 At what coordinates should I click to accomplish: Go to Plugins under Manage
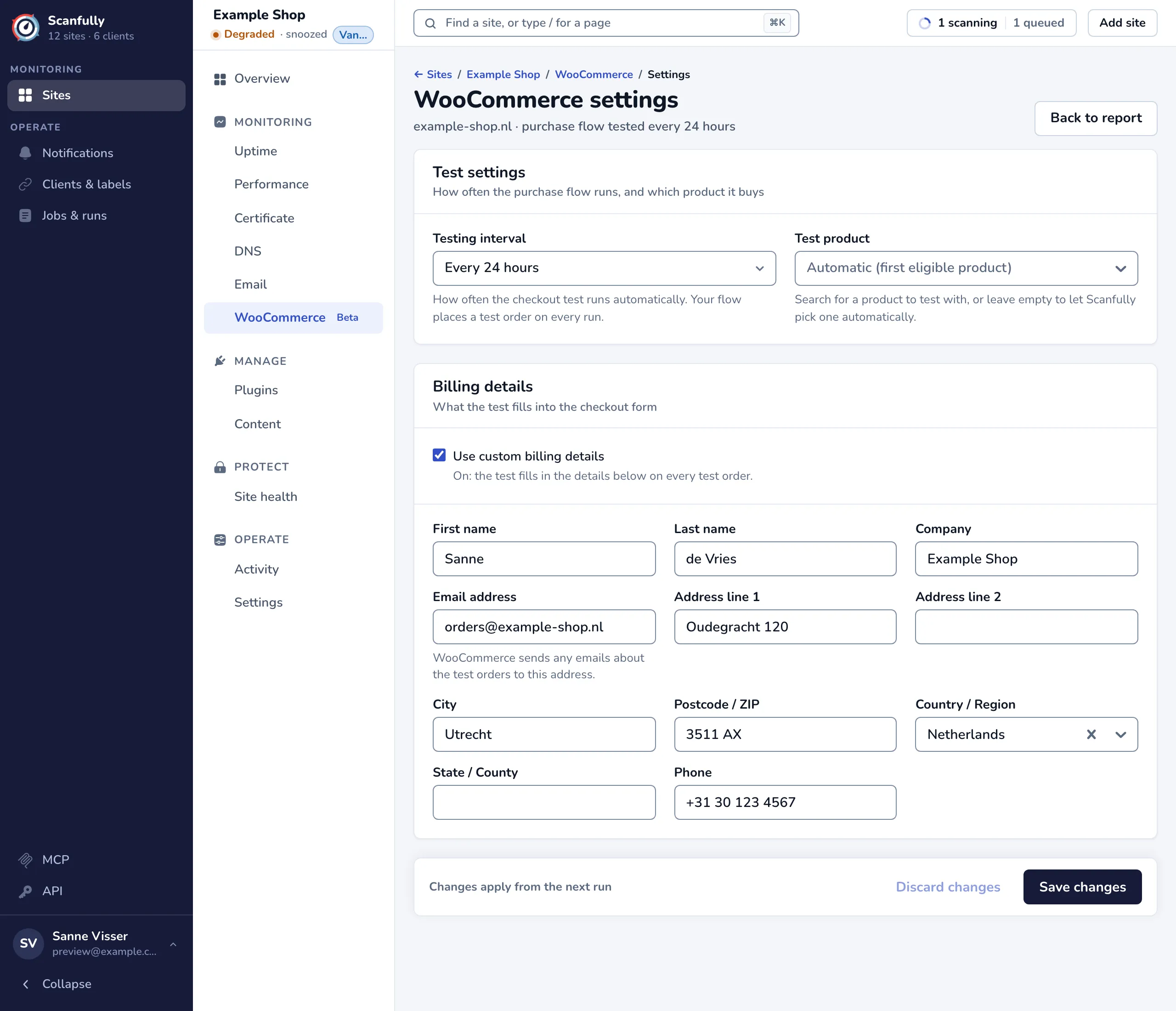pyautogui.click(x=256, y=390)
